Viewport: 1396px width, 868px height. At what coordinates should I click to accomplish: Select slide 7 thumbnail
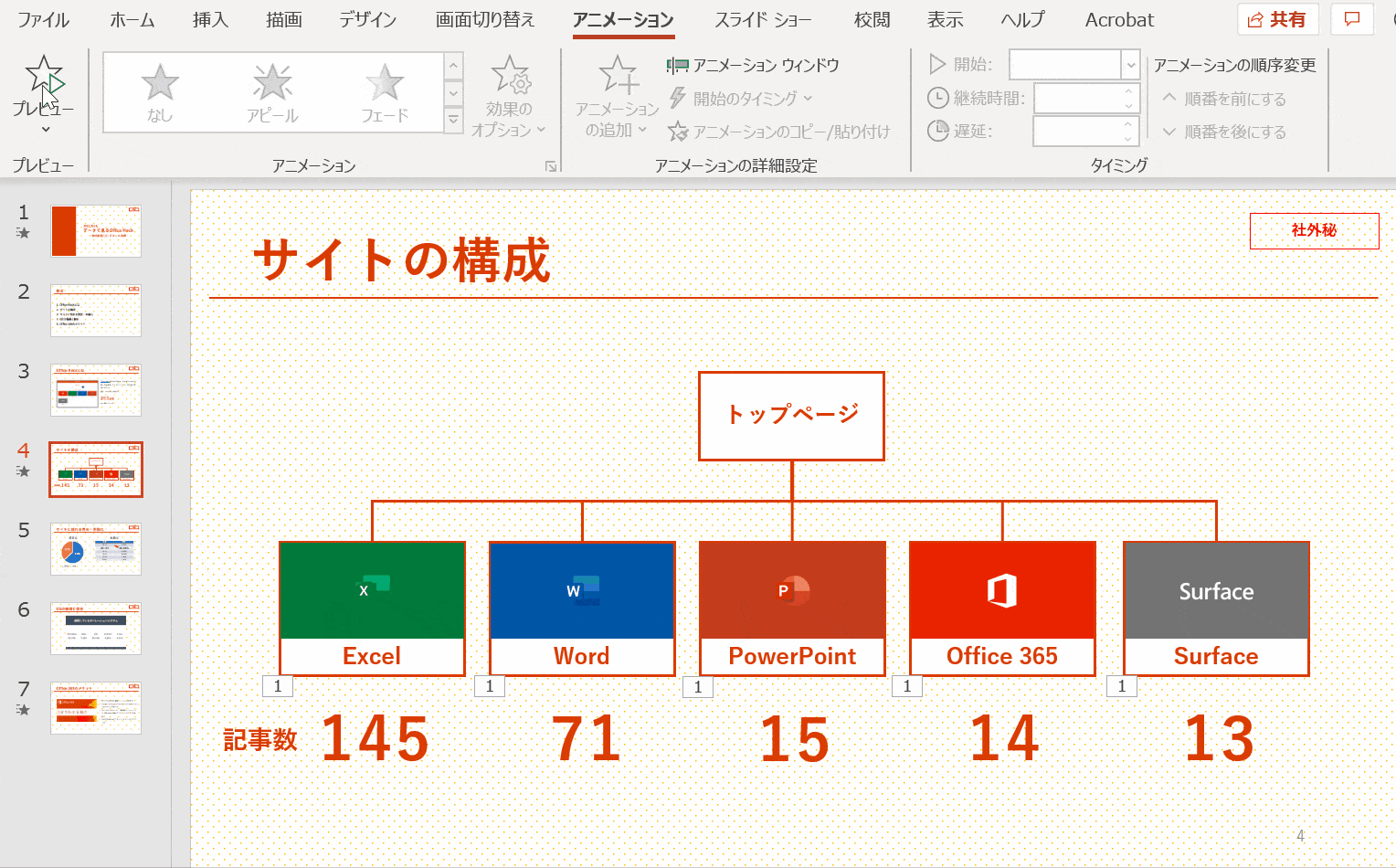pyautogui.click(x=96, y=708)
